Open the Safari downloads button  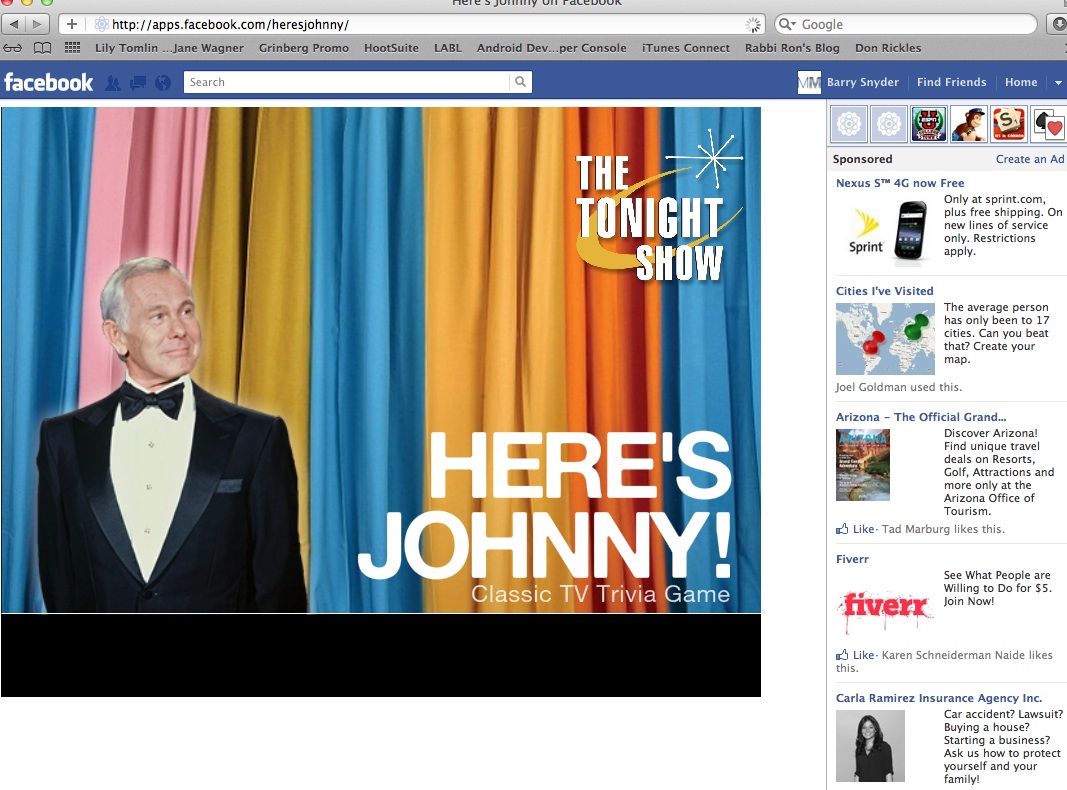(x=1058, y=24)
